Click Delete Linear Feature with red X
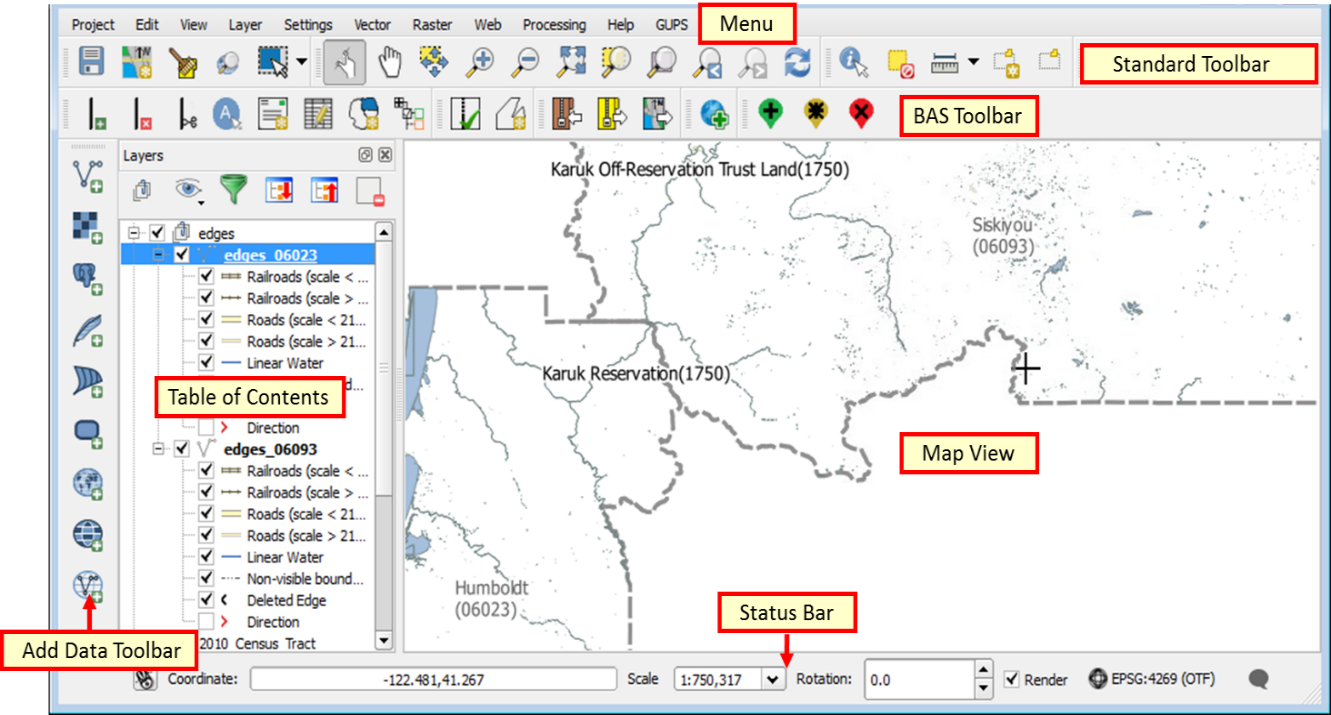 pos(140,114)
